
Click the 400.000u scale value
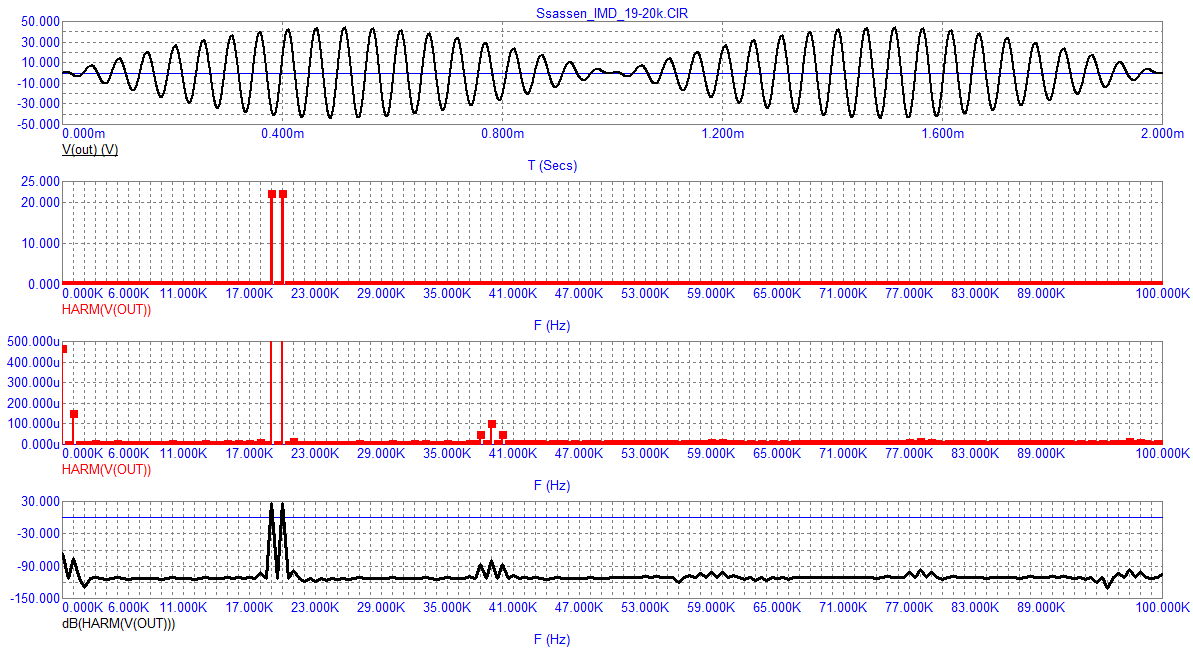tap(33, 363)
